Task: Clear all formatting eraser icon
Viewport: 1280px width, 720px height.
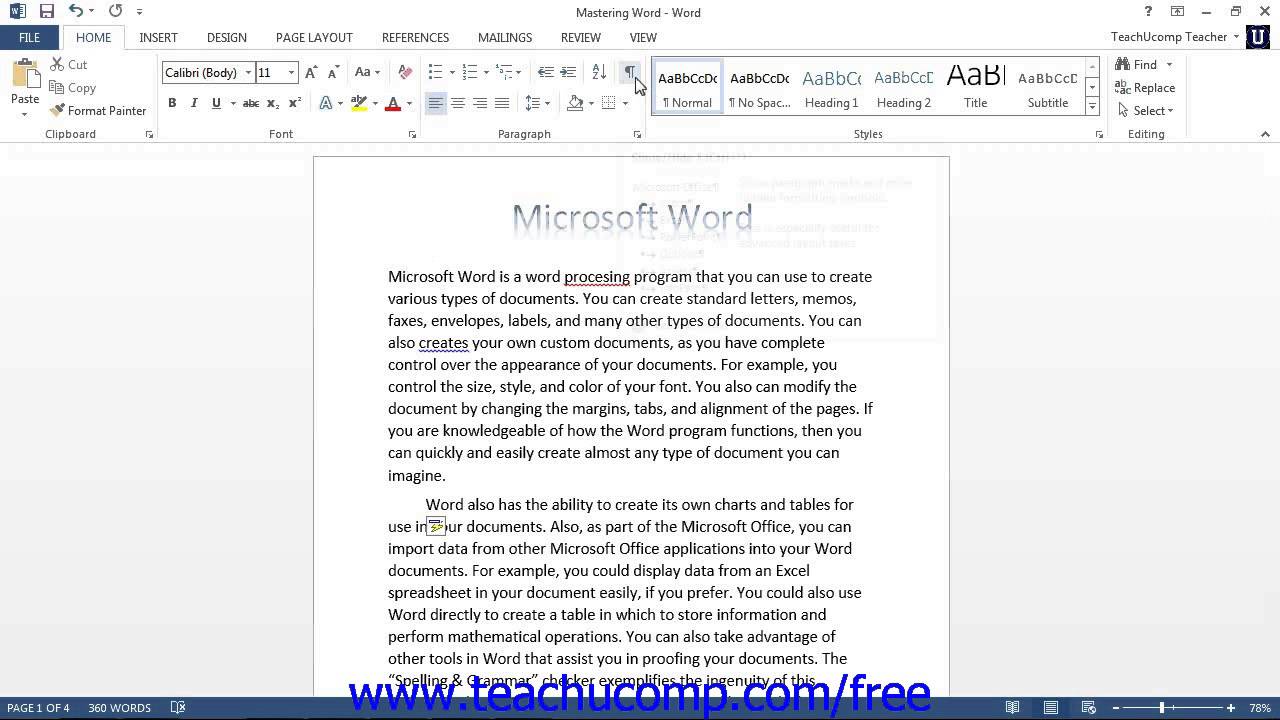Action: (405, 72)
